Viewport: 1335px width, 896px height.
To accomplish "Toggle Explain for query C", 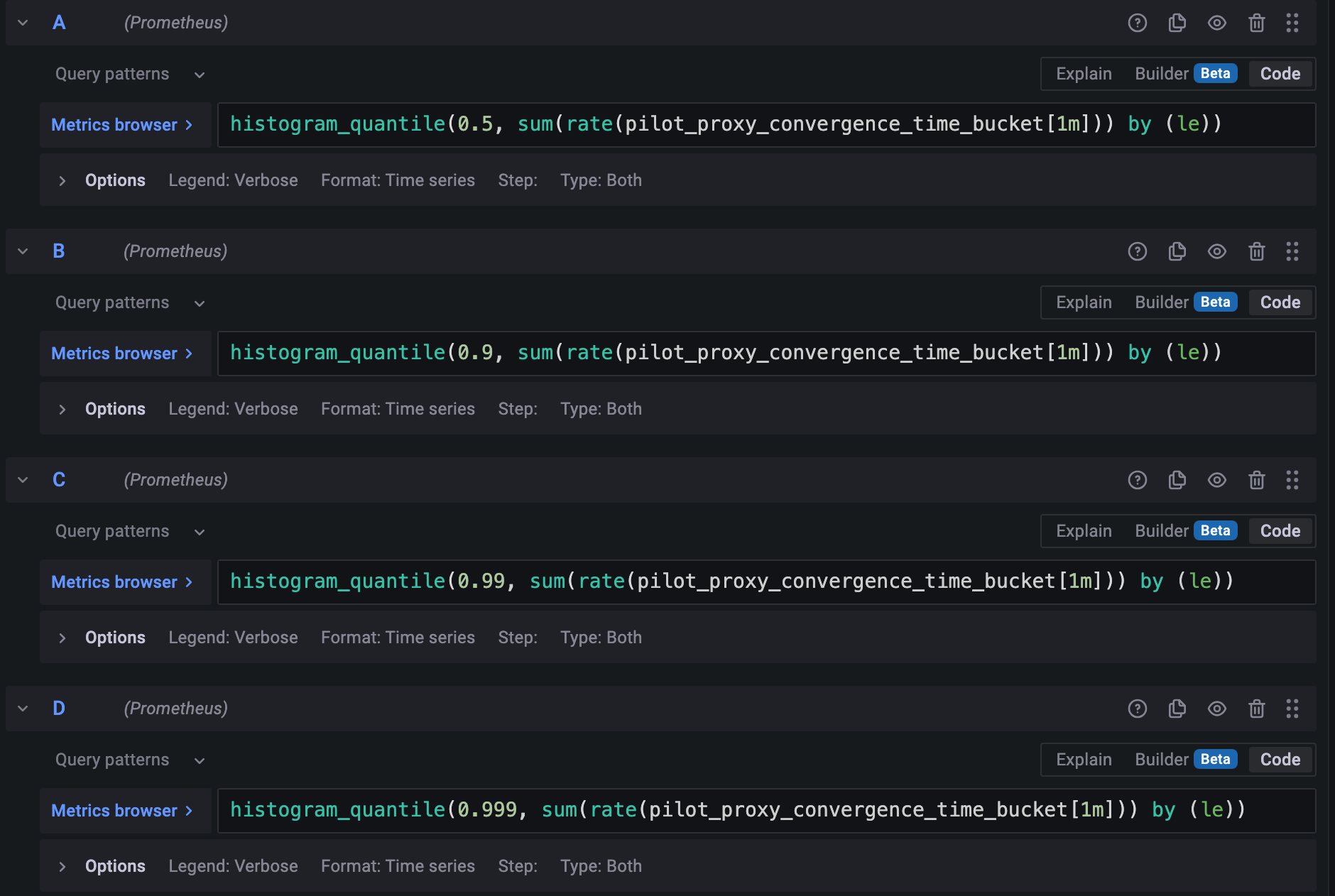I will point(1084,531).
